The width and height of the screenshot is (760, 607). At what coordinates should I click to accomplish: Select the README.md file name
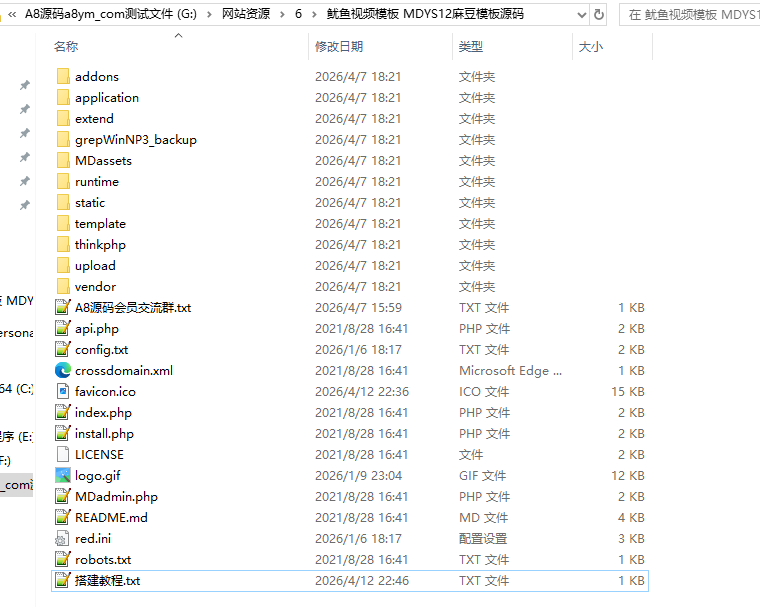tap(111, 518)
